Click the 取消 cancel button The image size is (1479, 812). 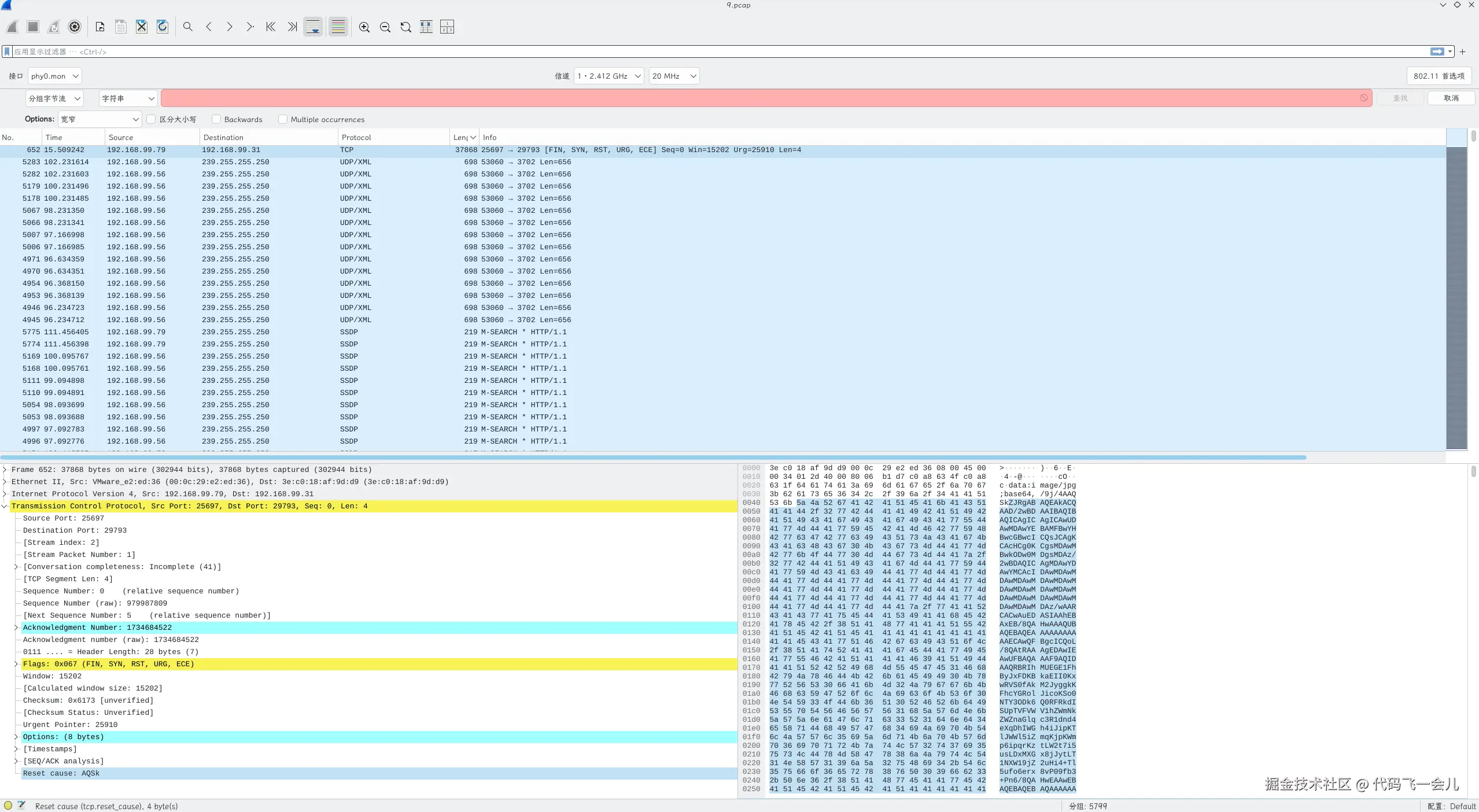point(1451,98)
